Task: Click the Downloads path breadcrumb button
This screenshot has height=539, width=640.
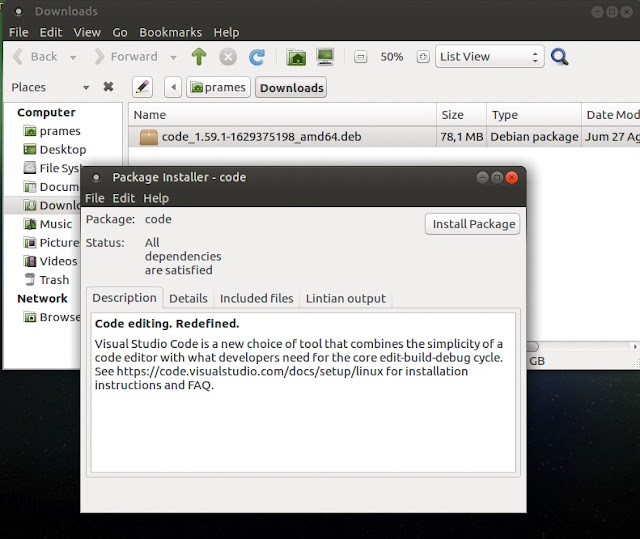Action: tap(291, 87)
